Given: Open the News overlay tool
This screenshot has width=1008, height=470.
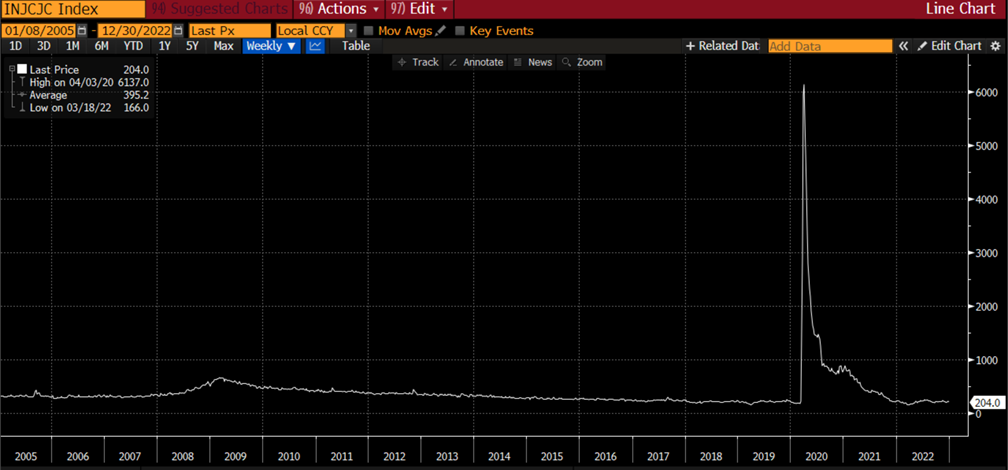Looking at the screenshot, I should point(532,62).
